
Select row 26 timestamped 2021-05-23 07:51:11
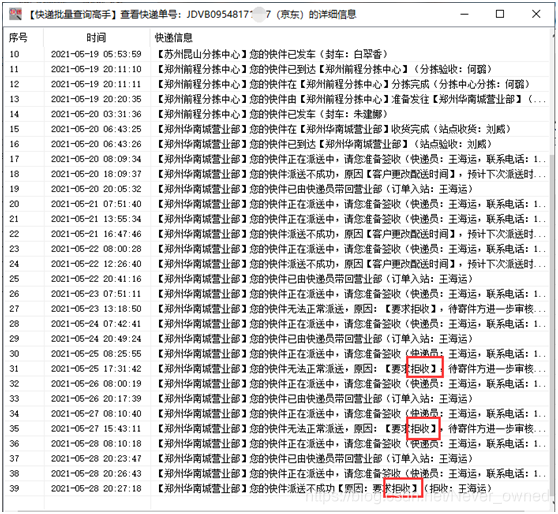276,294
